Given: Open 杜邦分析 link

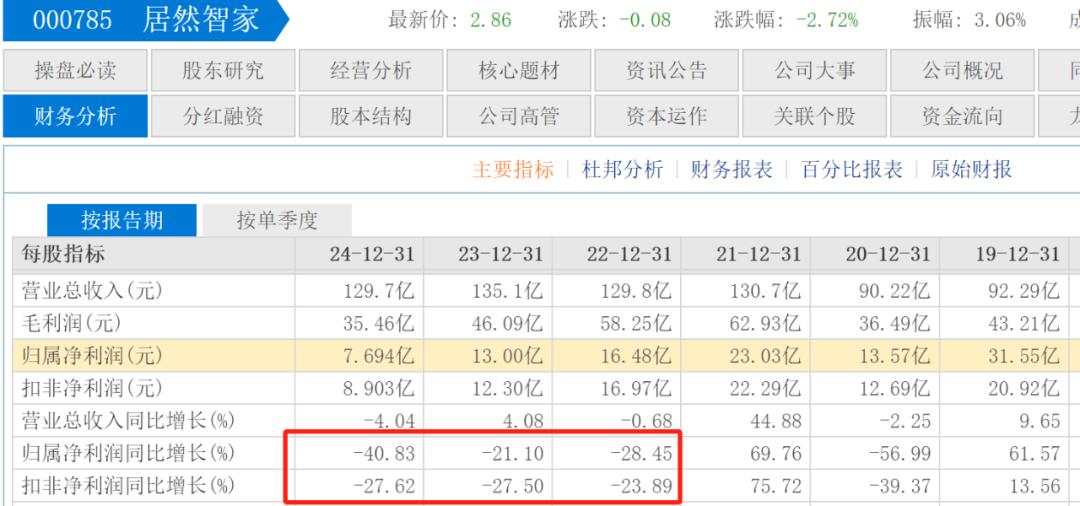Looking at the screenshot, I should coord(623,169).
